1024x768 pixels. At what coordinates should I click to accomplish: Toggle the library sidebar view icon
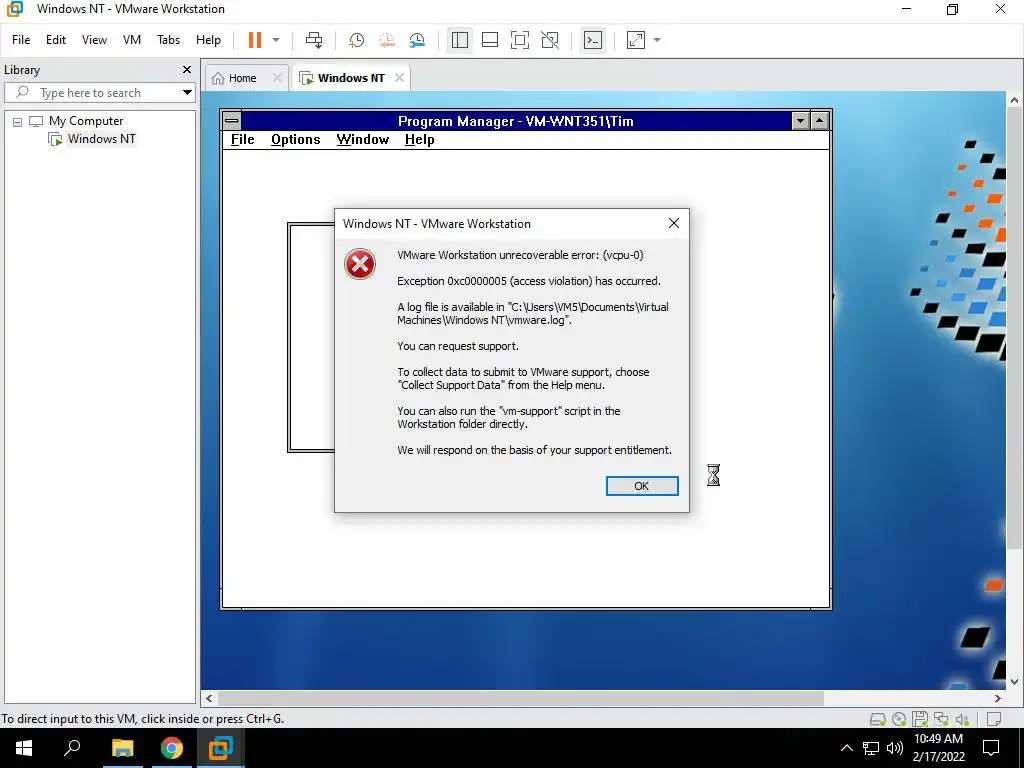460,40
